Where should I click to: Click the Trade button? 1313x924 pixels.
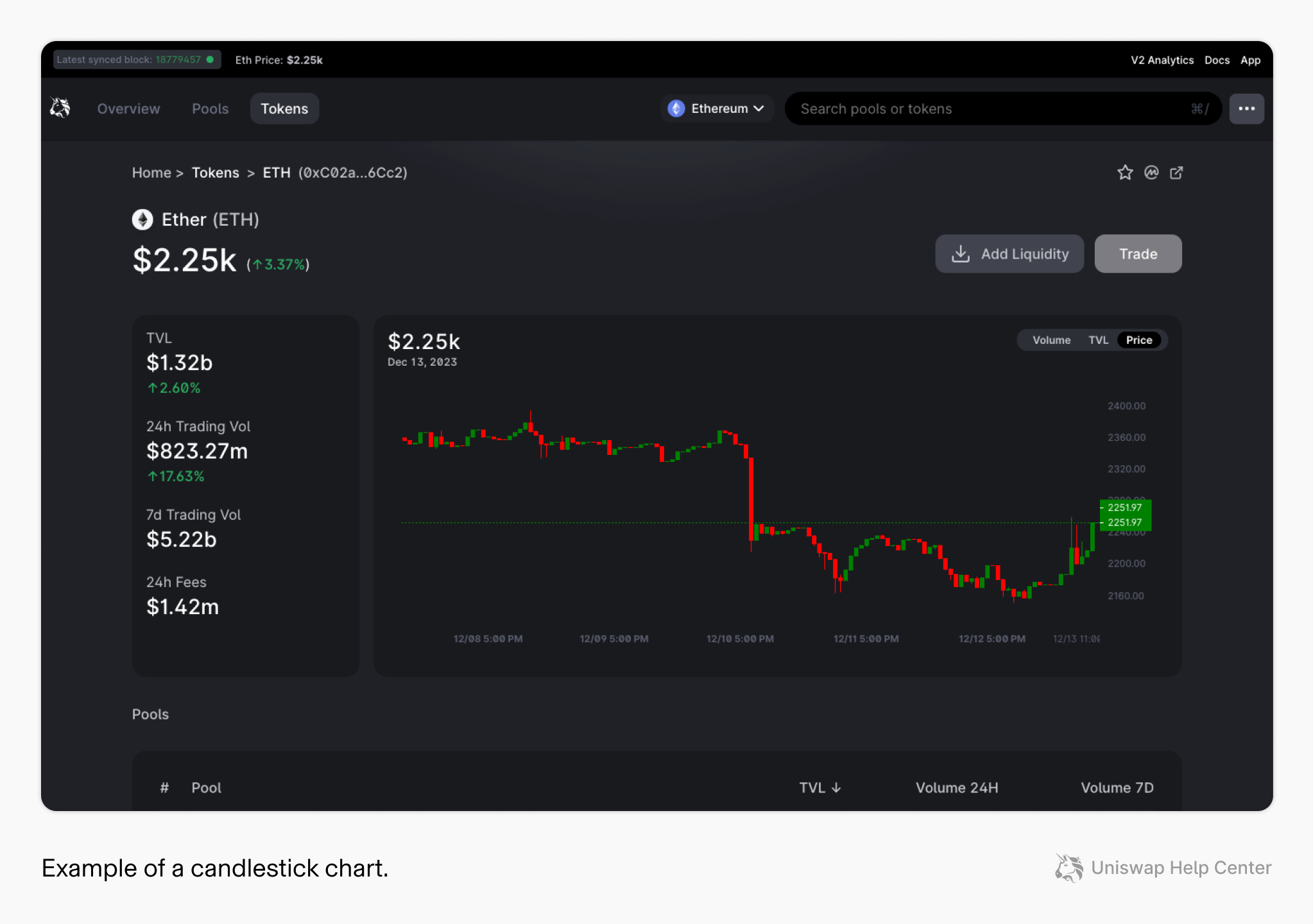tap(1138, 253)
